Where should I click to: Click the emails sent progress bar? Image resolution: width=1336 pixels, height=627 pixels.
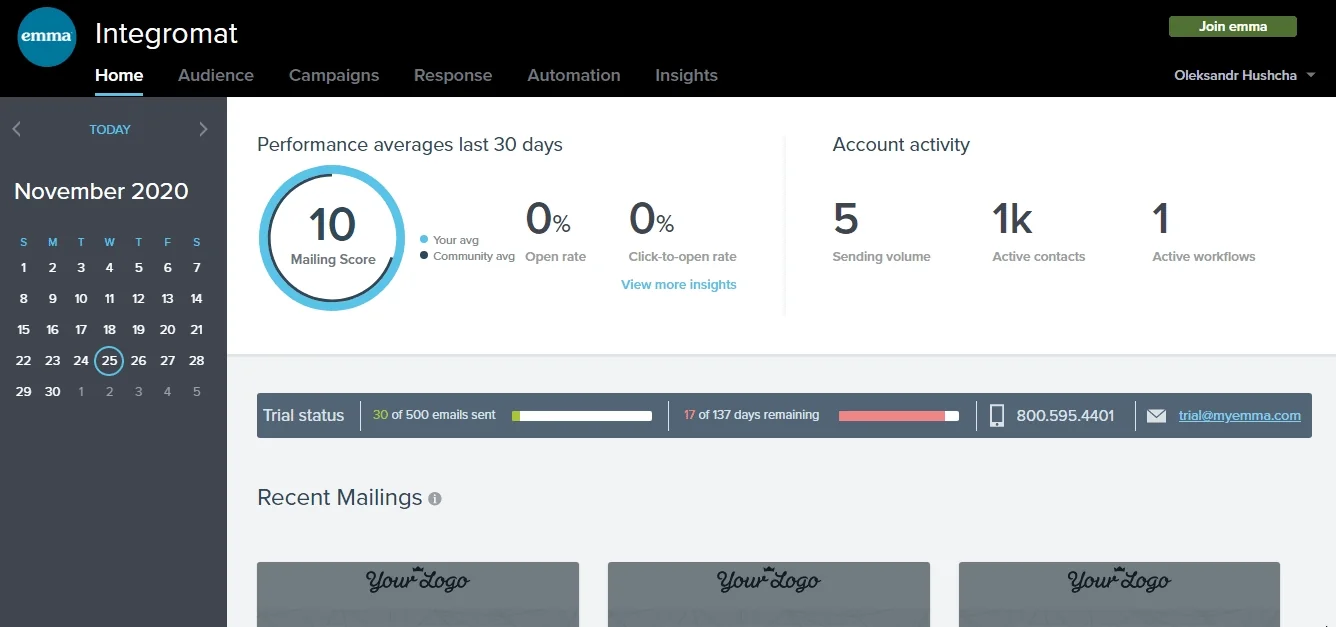582,416
